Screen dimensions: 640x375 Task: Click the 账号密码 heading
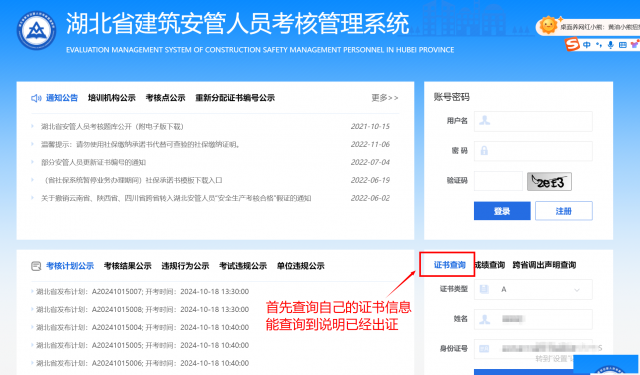point(451,97)
